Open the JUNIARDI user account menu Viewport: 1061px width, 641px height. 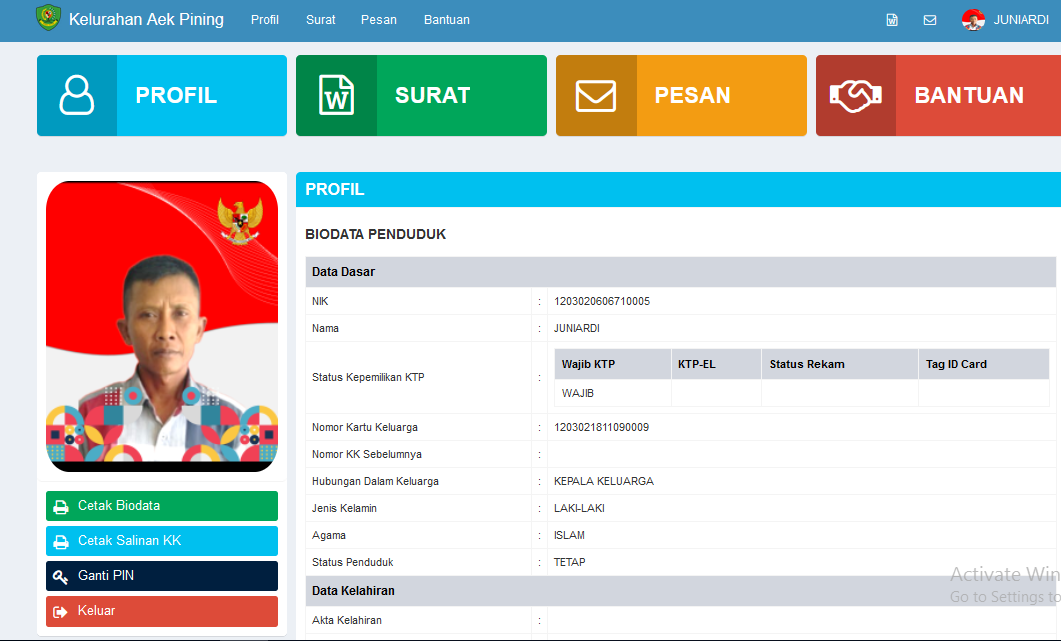coord(1020,20)
